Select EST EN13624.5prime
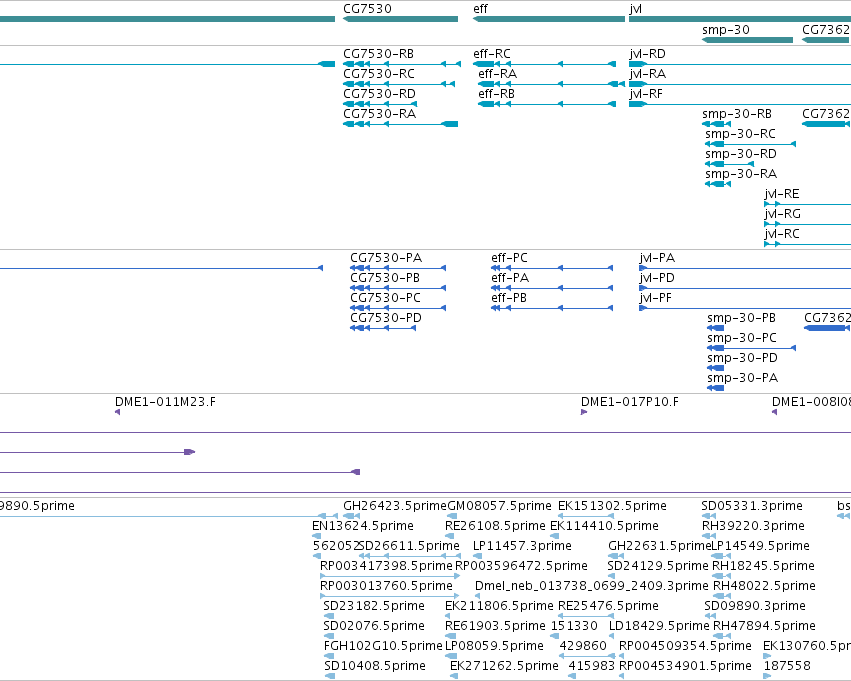851x681 pixels. click(363, 526)
